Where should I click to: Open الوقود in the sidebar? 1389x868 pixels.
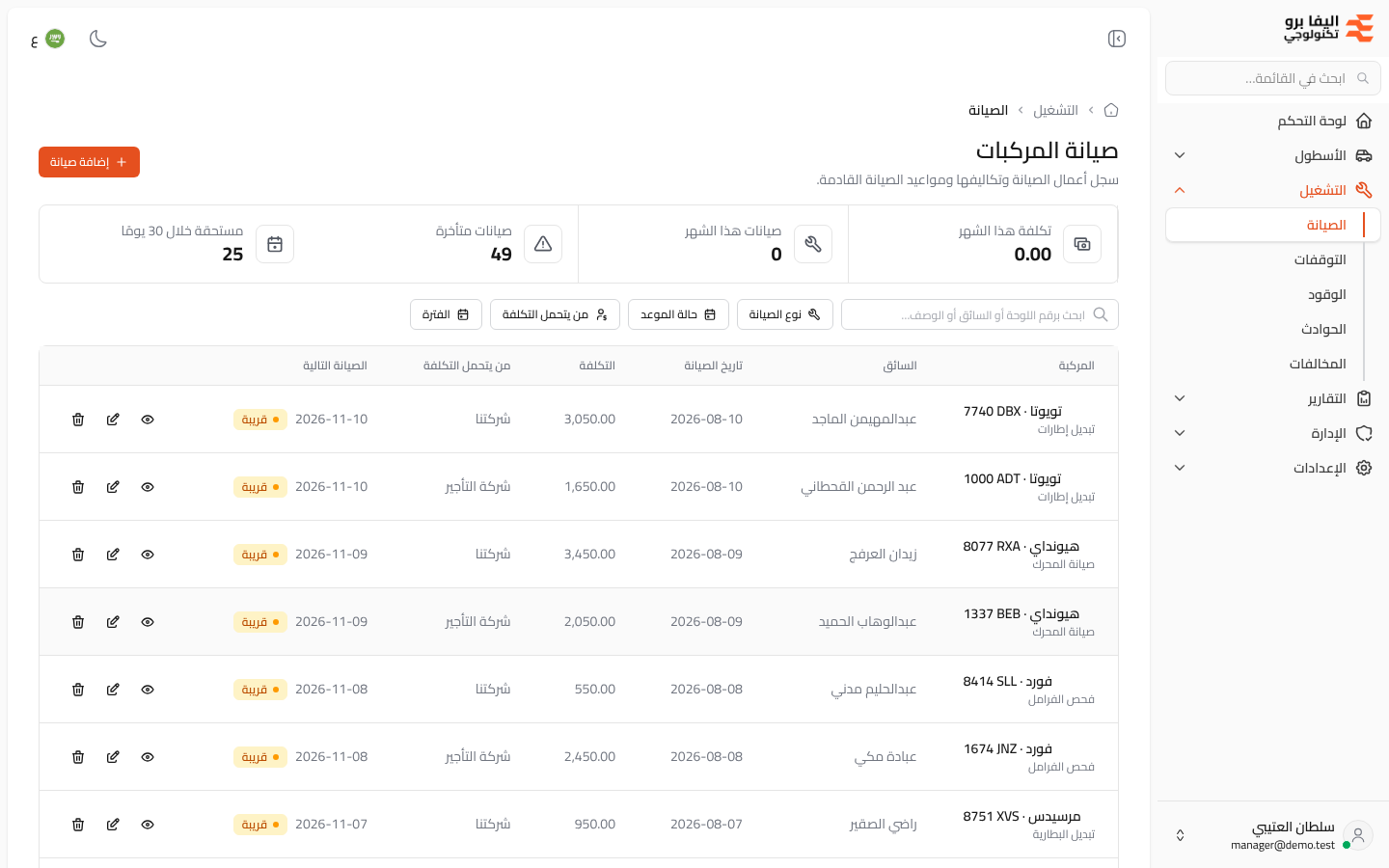pyautogui.click(x=1273, y=294)
